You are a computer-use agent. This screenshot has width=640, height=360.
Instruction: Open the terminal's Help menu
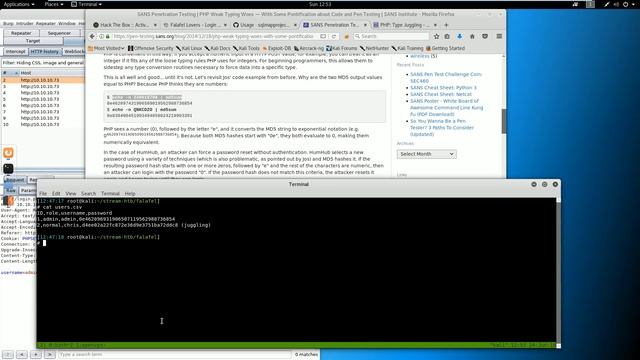tap(130, 193)
